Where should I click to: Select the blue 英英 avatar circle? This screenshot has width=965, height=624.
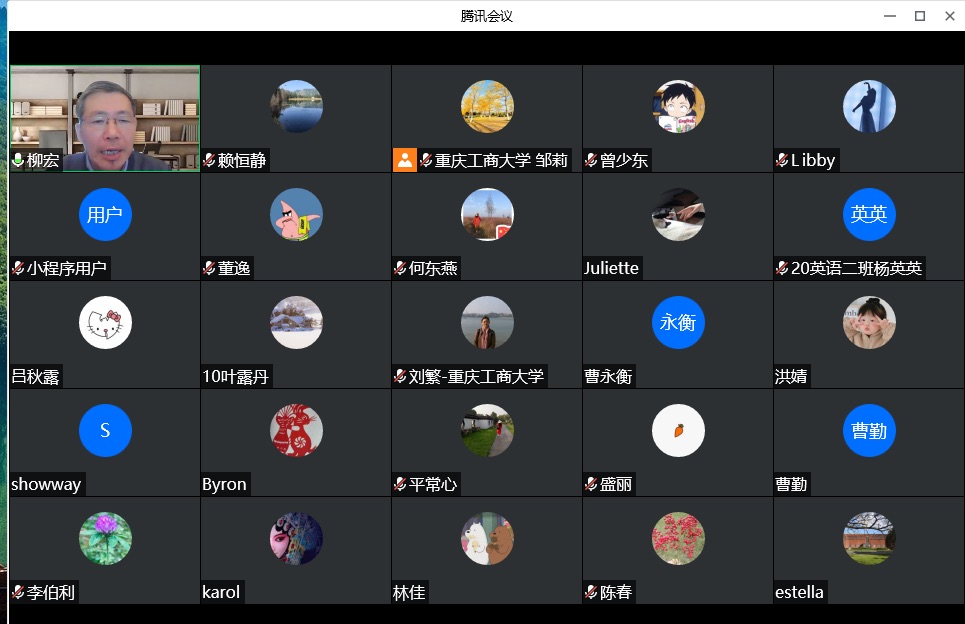[869, 214]
